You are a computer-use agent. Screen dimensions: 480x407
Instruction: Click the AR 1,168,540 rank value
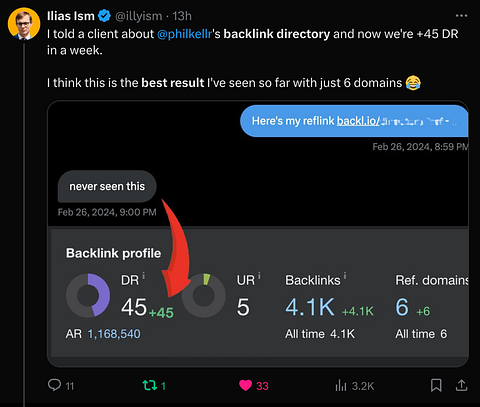(114, 334)
